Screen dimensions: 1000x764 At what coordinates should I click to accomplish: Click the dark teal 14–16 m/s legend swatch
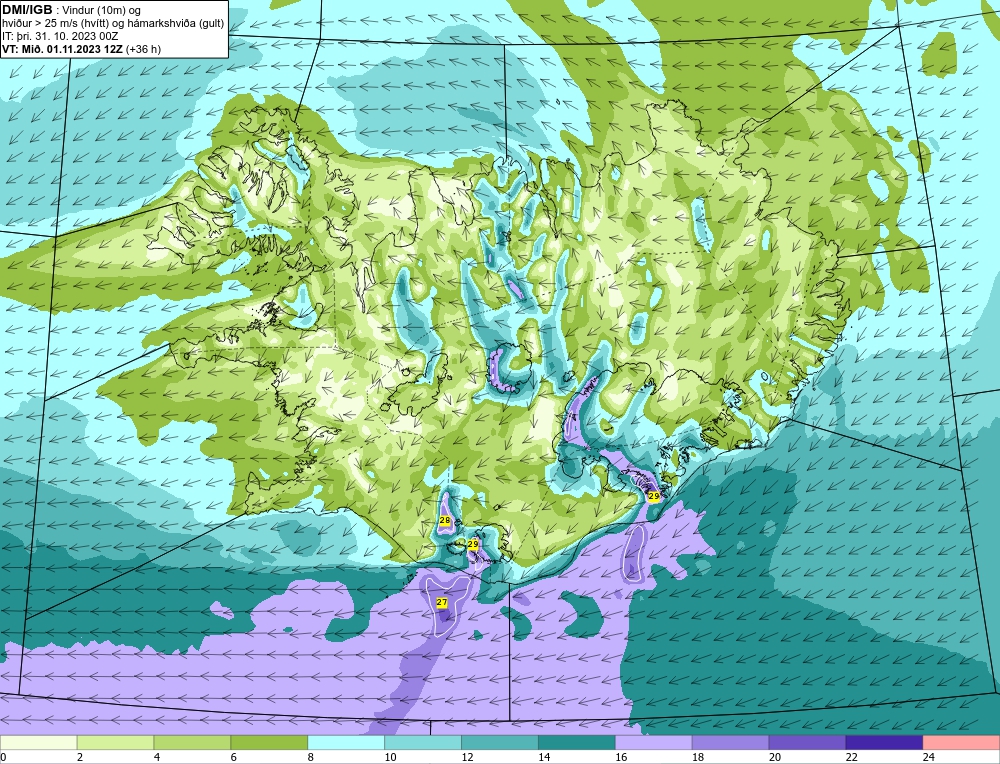(577, 742)
